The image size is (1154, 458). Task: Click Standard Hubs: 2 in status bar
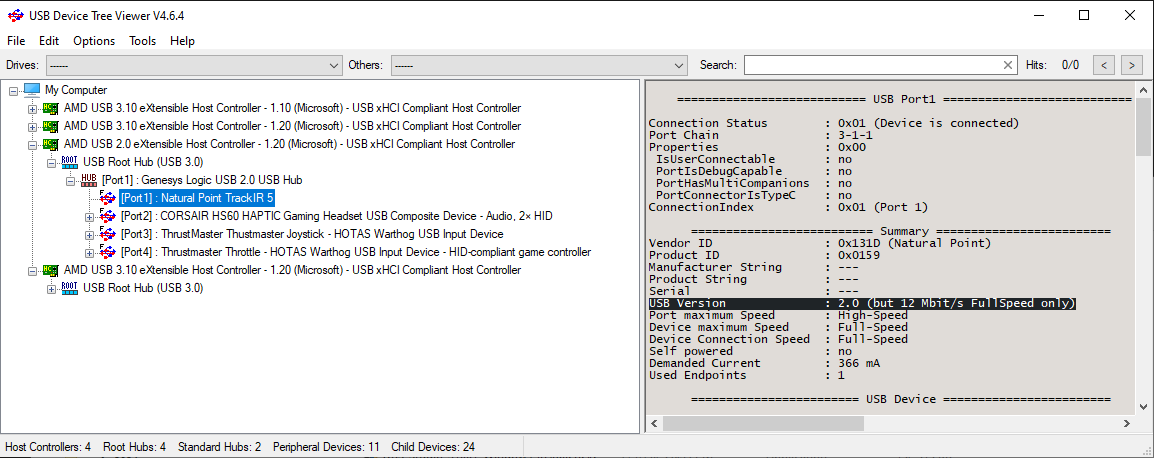point(219,447)
